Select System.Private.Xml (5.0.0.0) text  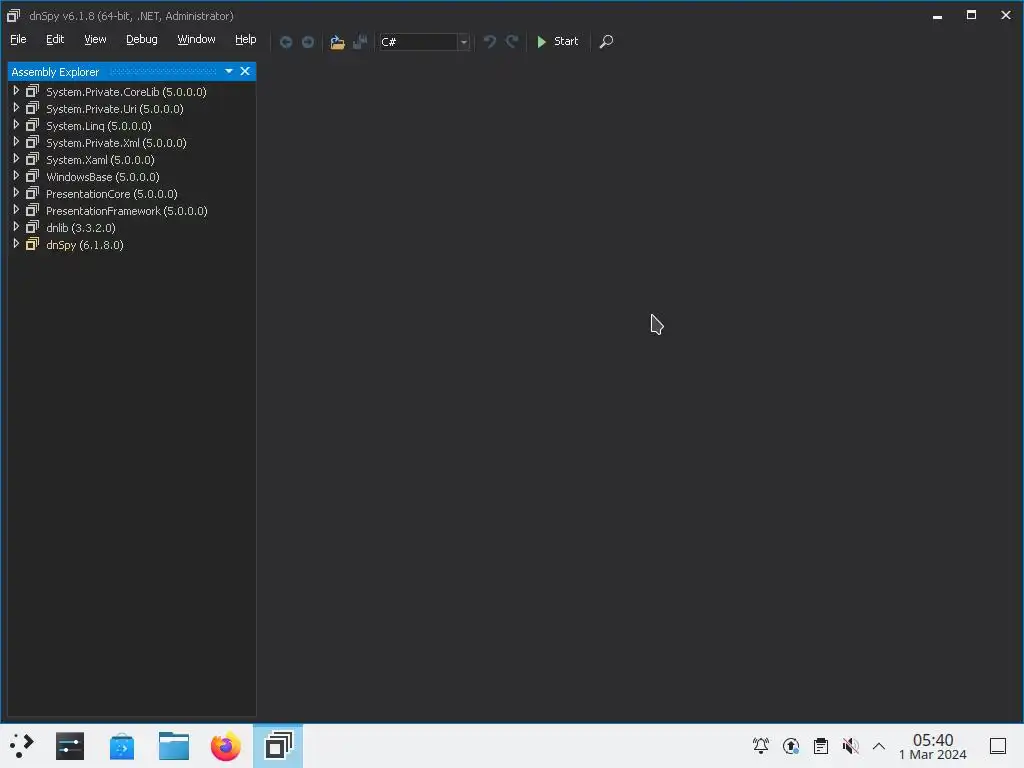[116, 143]
